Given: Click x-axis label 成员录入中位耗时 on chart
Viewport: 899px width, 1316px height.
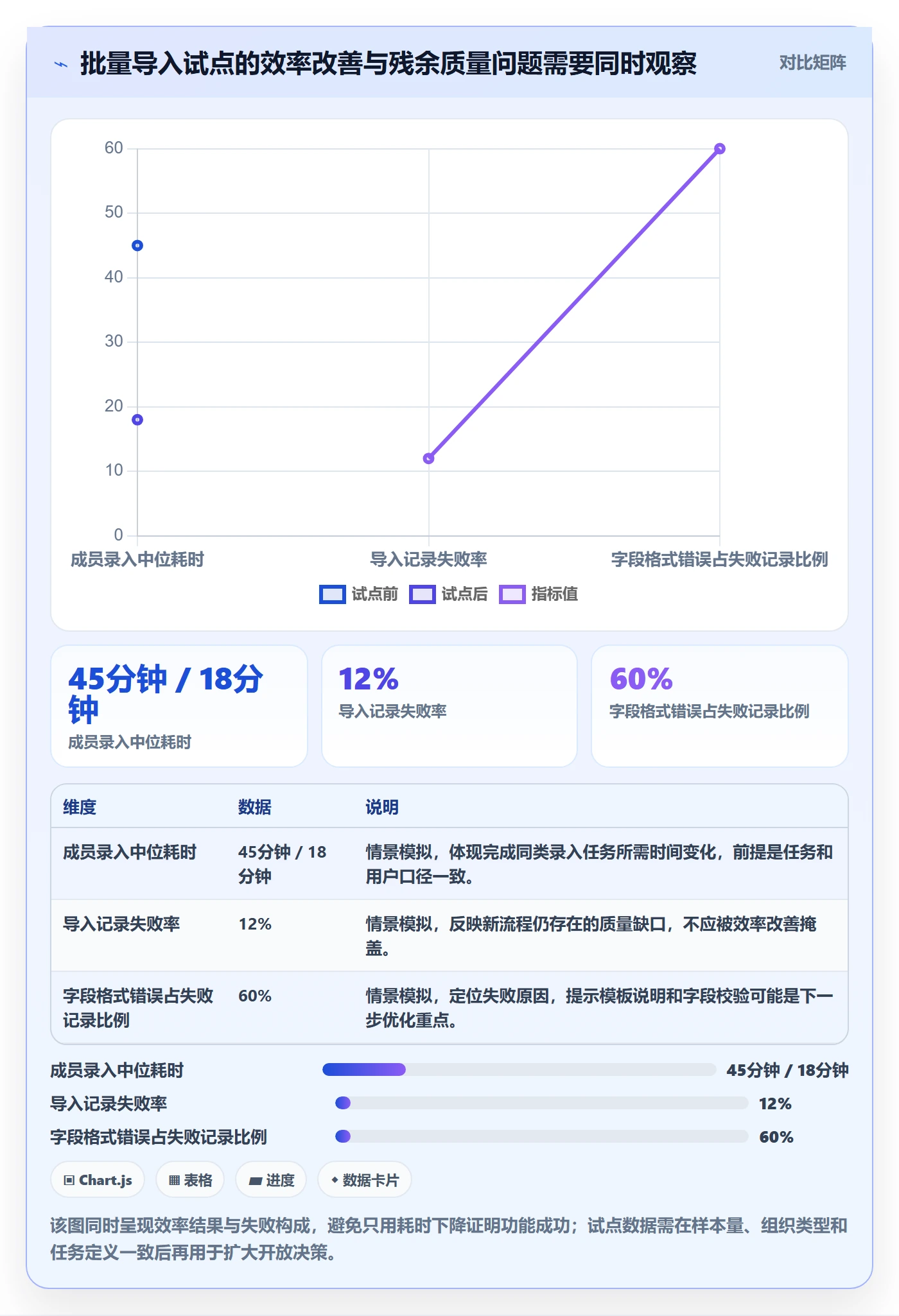Looking at the screenshot, I should click(137, 560).
